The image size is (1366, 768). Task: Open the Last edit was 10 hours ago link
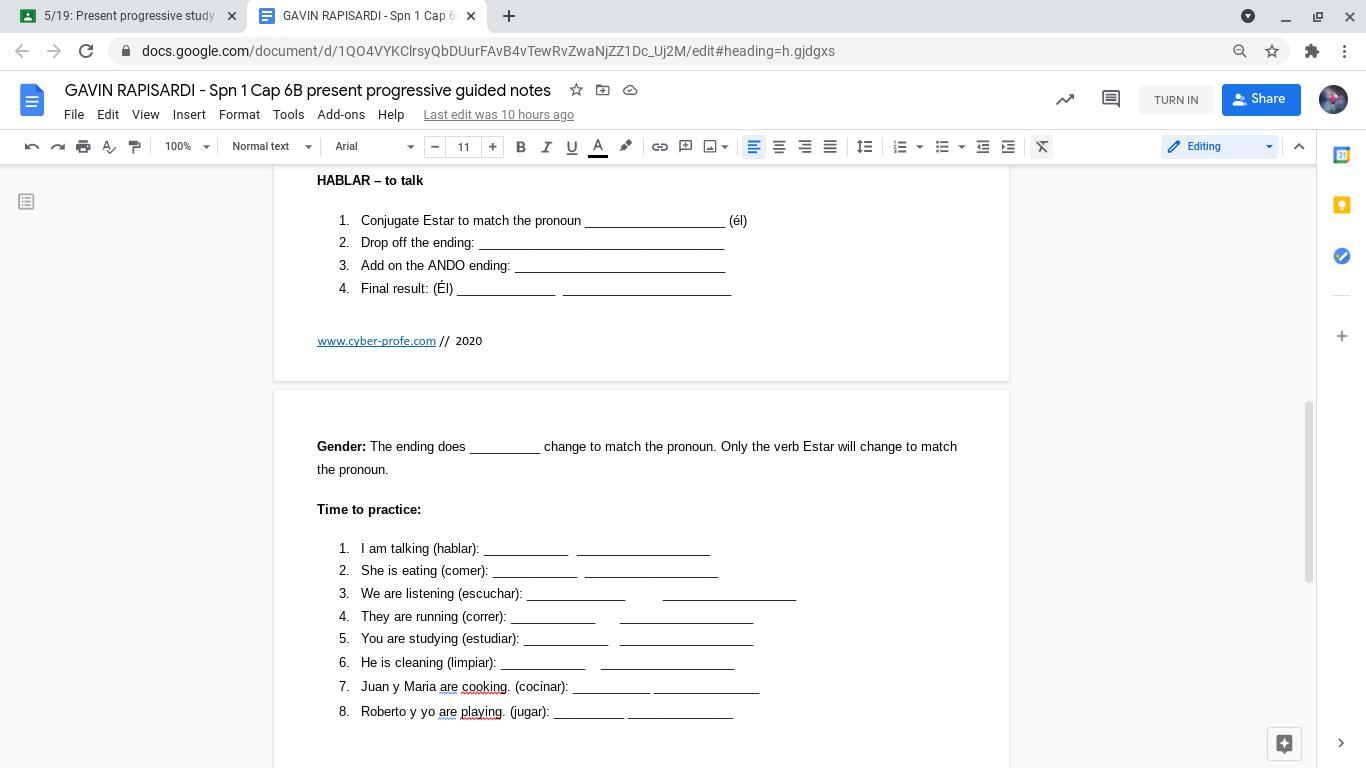pos(498,115)
